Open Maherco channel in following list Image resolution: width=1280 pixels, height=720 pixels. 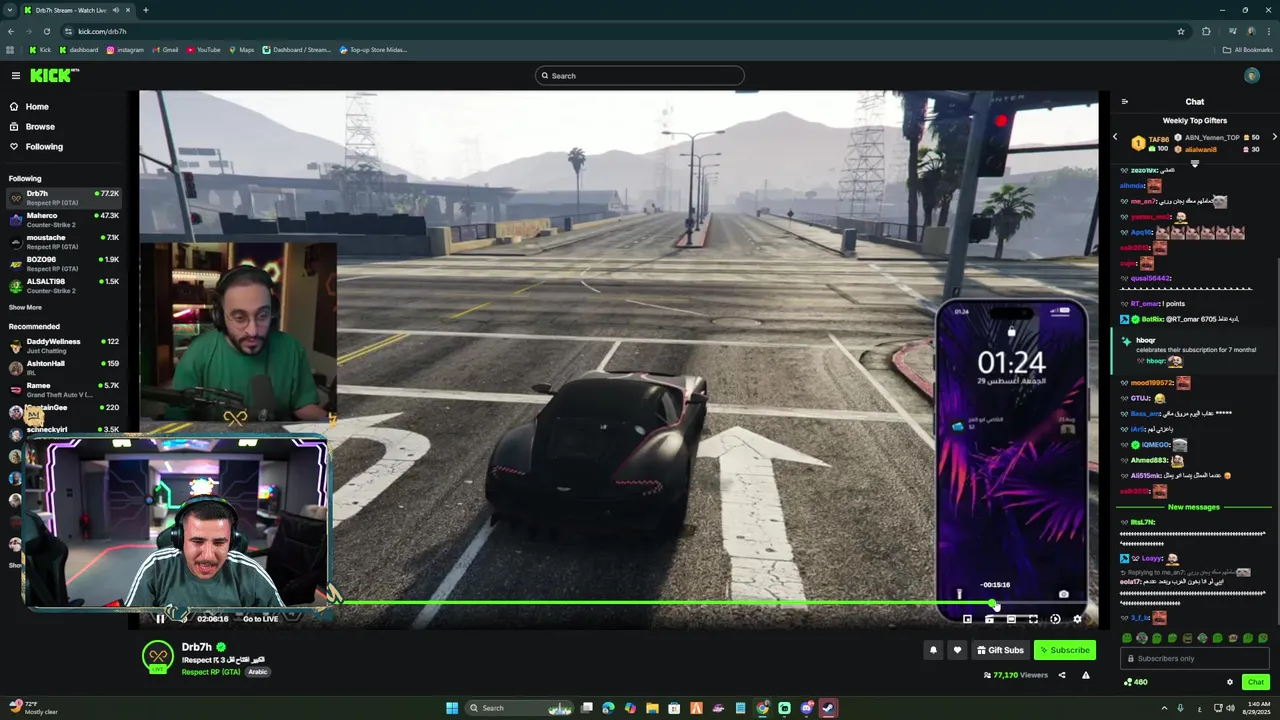coord(64,219)
